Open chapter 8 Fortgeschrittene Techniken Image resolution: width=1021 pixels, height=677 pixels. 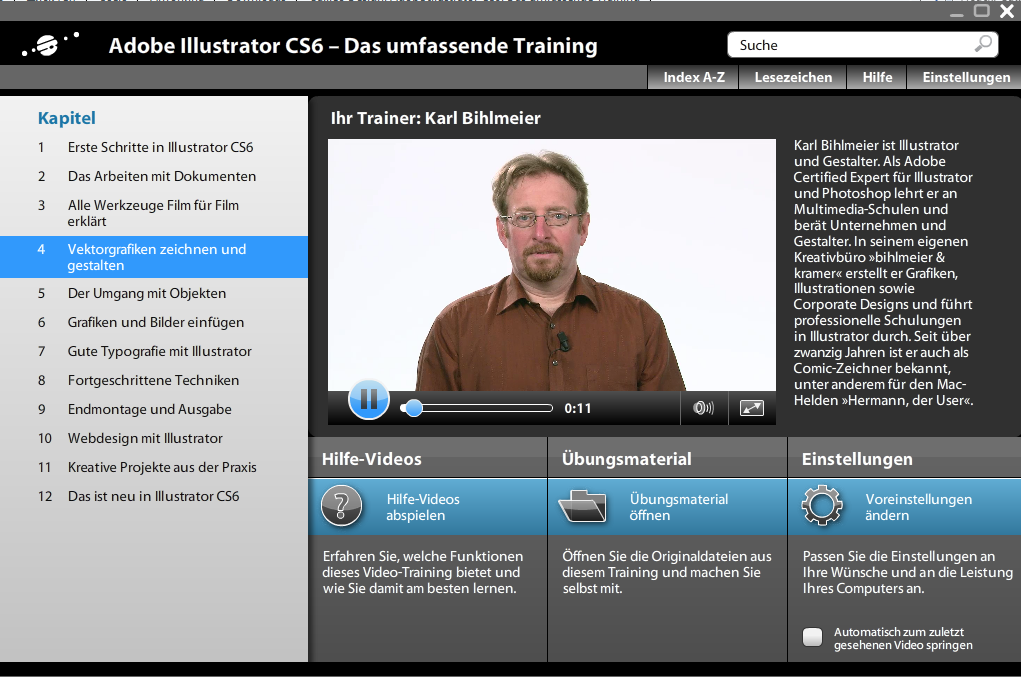click(x=154, y=380)
